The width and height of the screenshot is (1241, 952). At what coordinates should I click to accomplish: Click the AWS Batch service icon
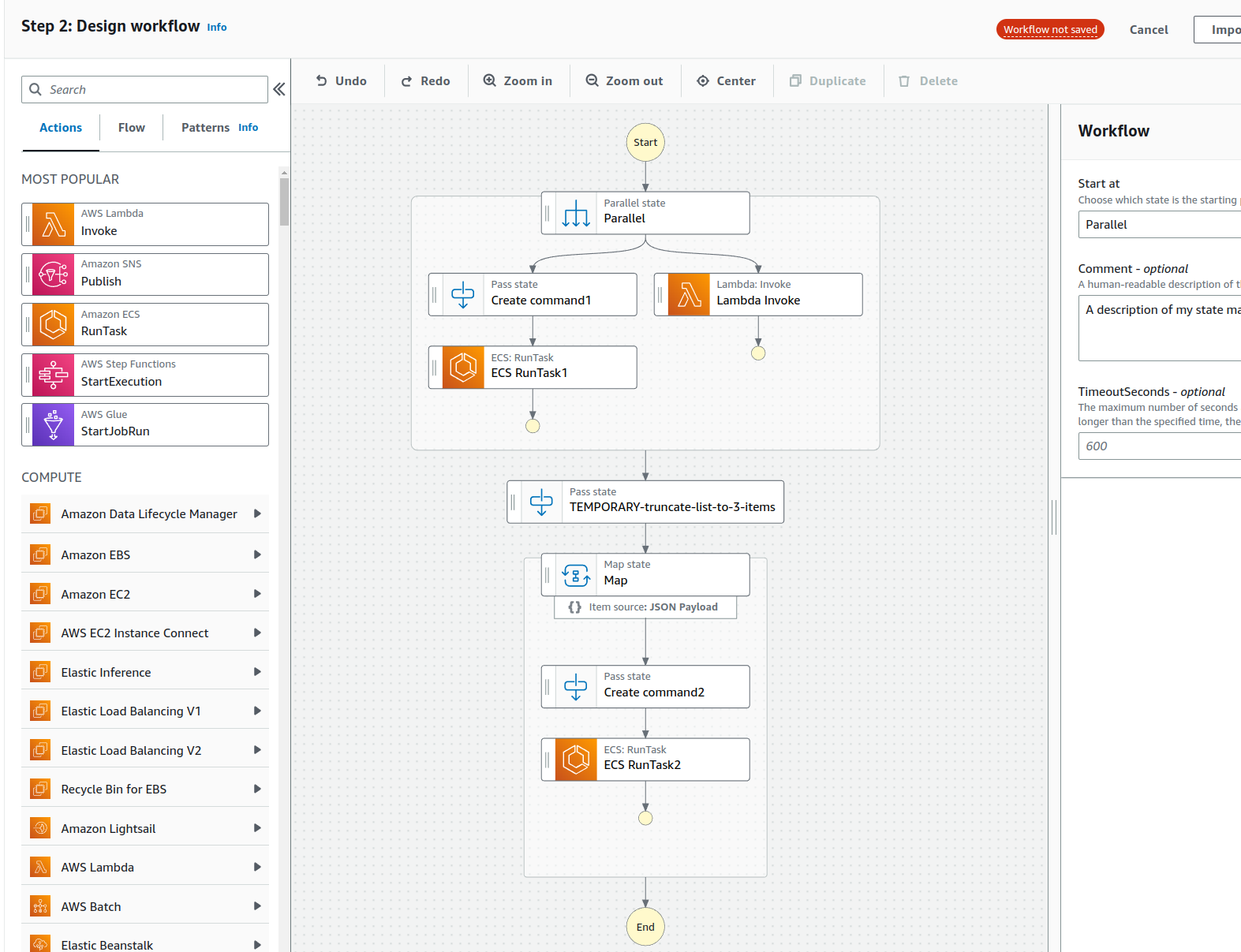pos(40,906)
